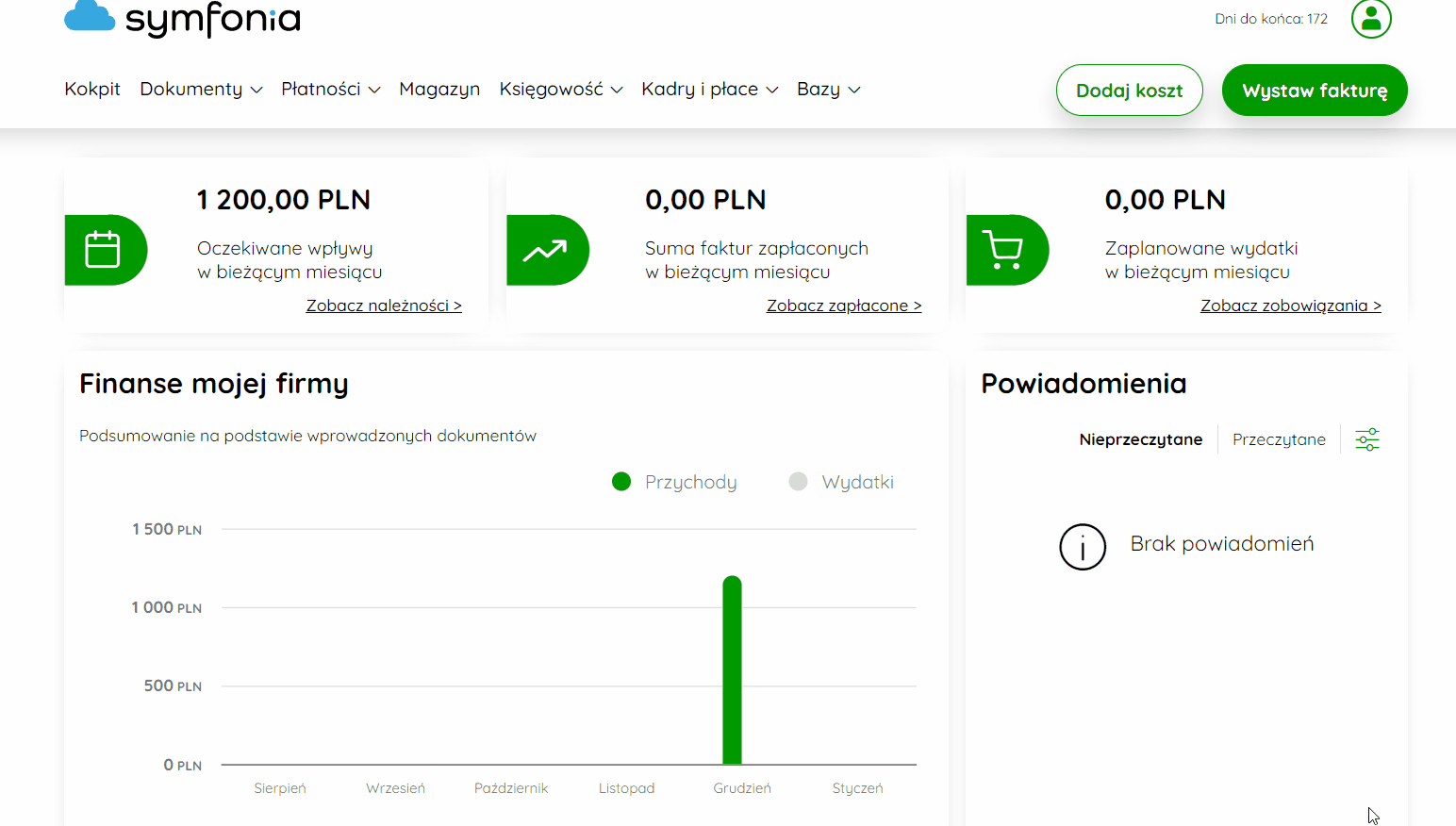The height and width of the screenshot is (826, 1456).
Task: Open the Magazyn section
Action: coord(439,89)
